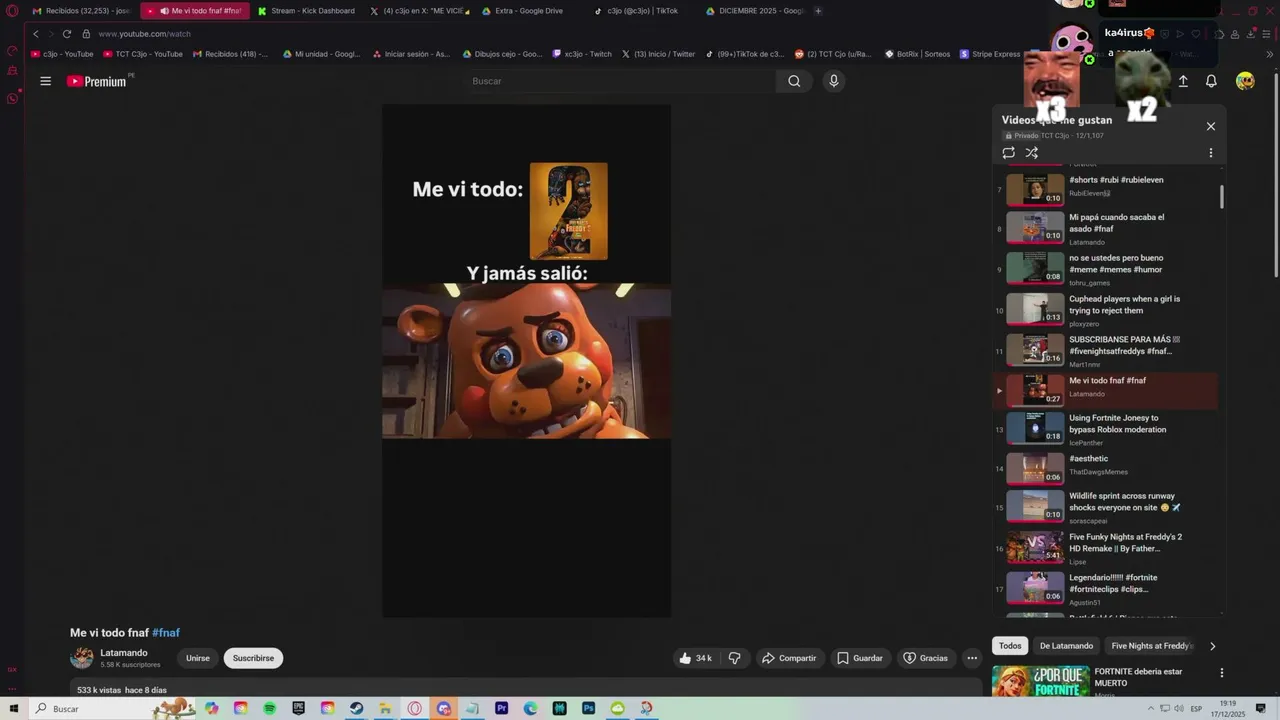The image size is (1280, 720).
Task: Play Five Funky Nights at Freddy's 2
Action: 1107,548
